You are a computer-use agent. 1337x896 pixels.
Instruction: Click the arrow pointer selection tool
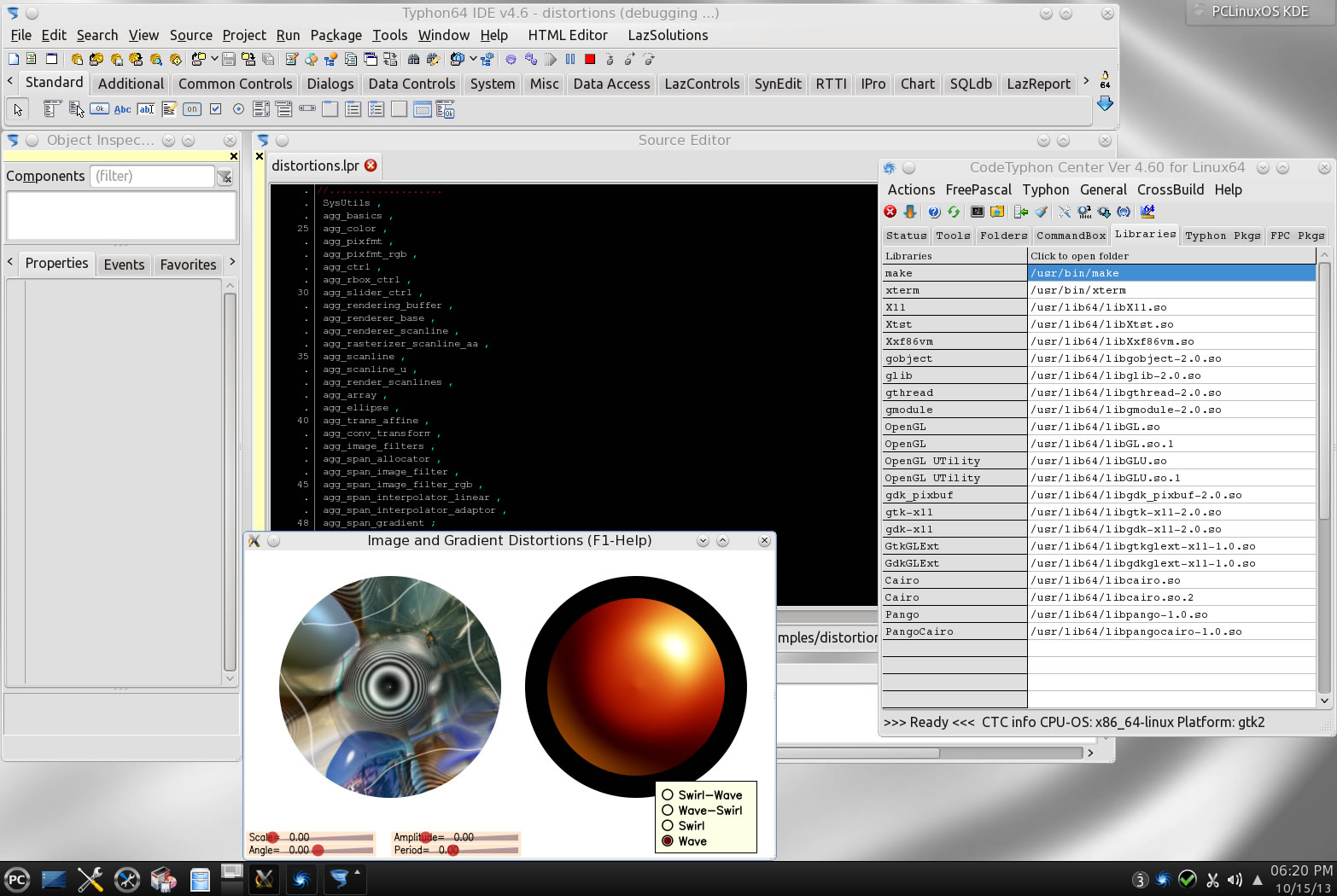18,109
